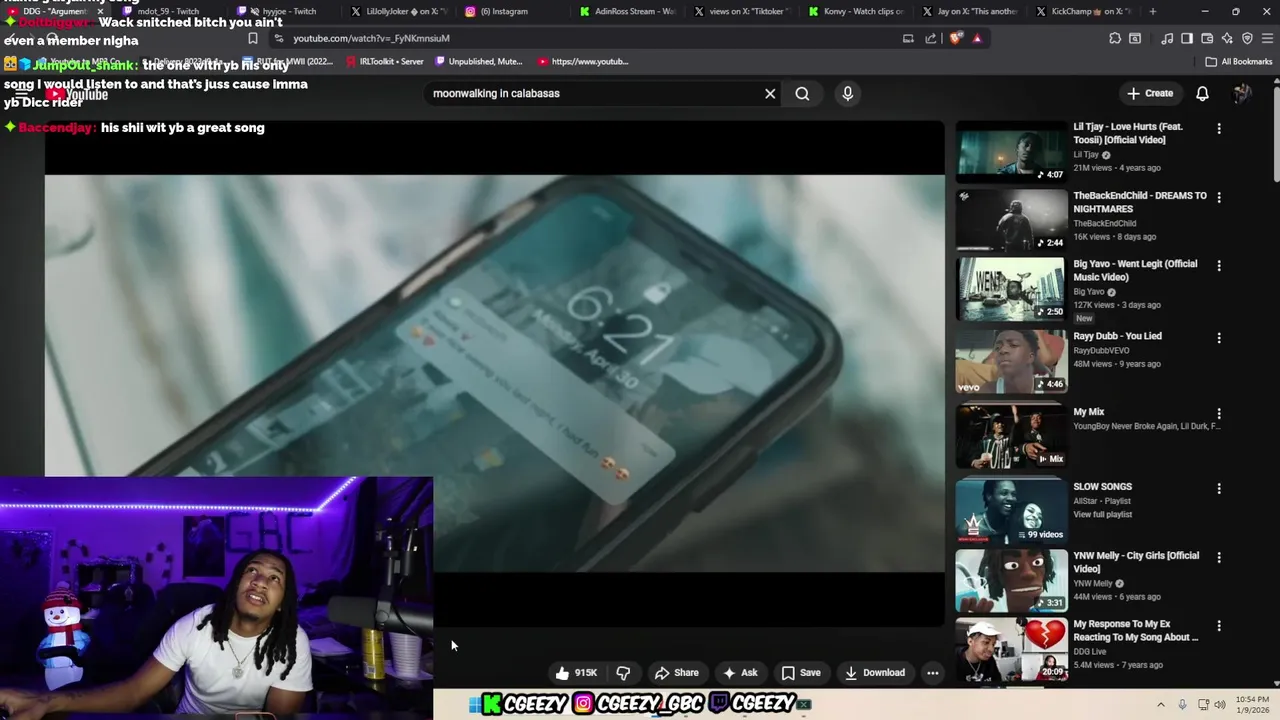Viewport: 1280px width, 720px height.
Task: Open options for My Response To My Ex
Action: tap(1218, 625)
